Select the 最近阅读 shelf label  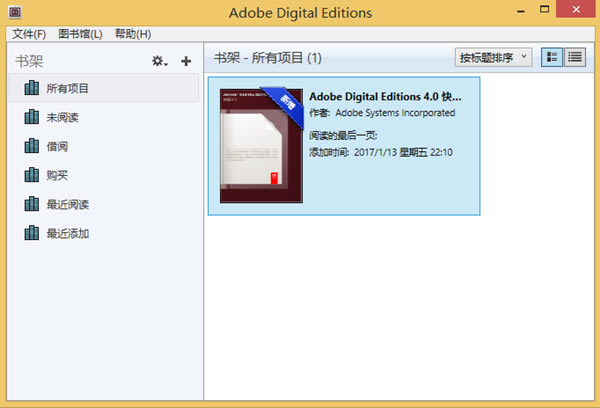click(68, 204)
